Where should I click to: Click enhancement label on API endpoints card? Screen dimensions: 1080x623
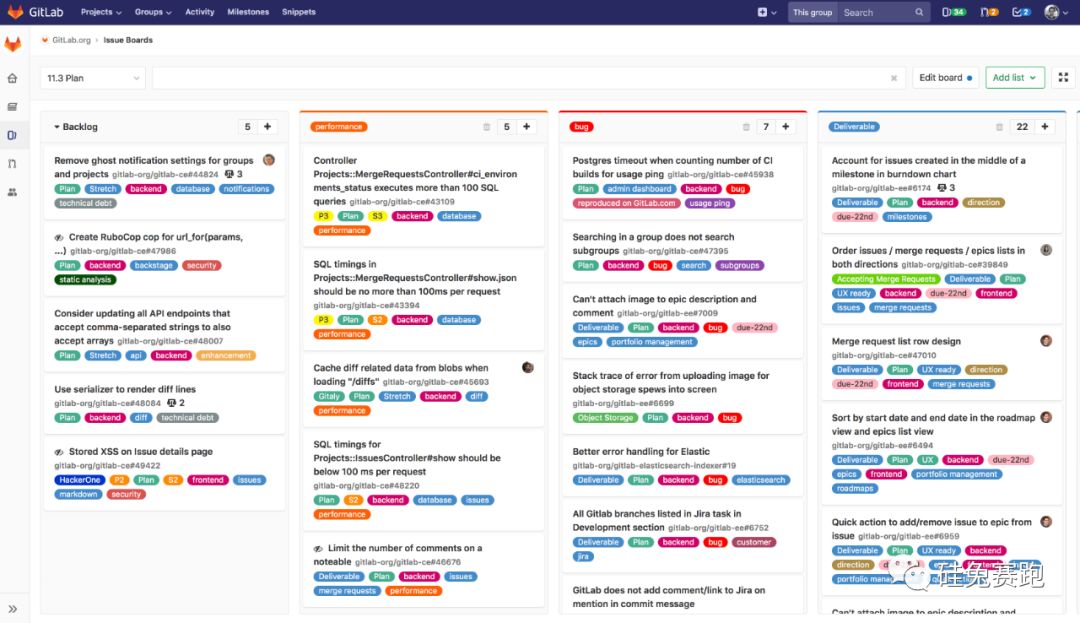click(226, 356)
